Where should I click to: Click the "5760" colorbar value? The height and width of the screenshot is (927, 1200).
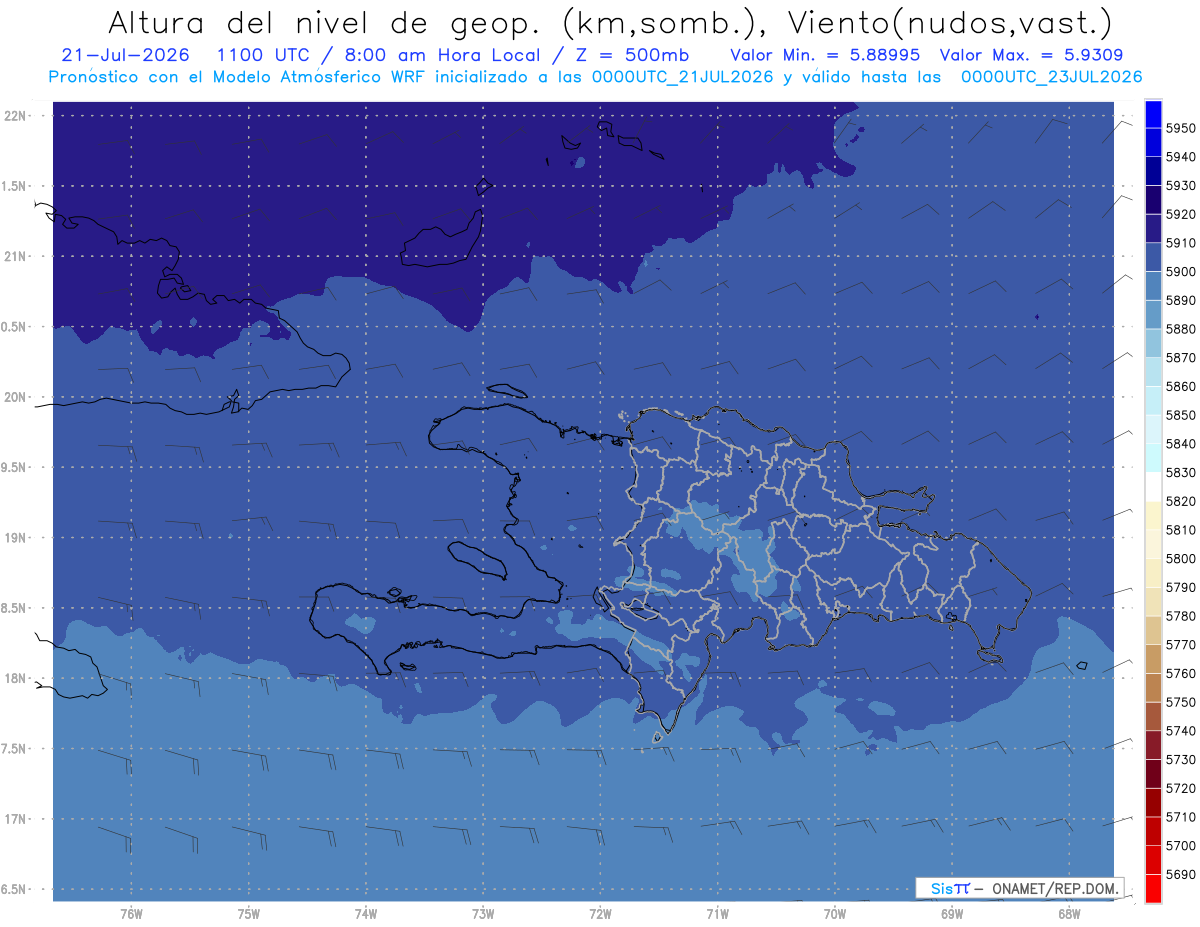pyautogui.click(x=1180, y=673)
